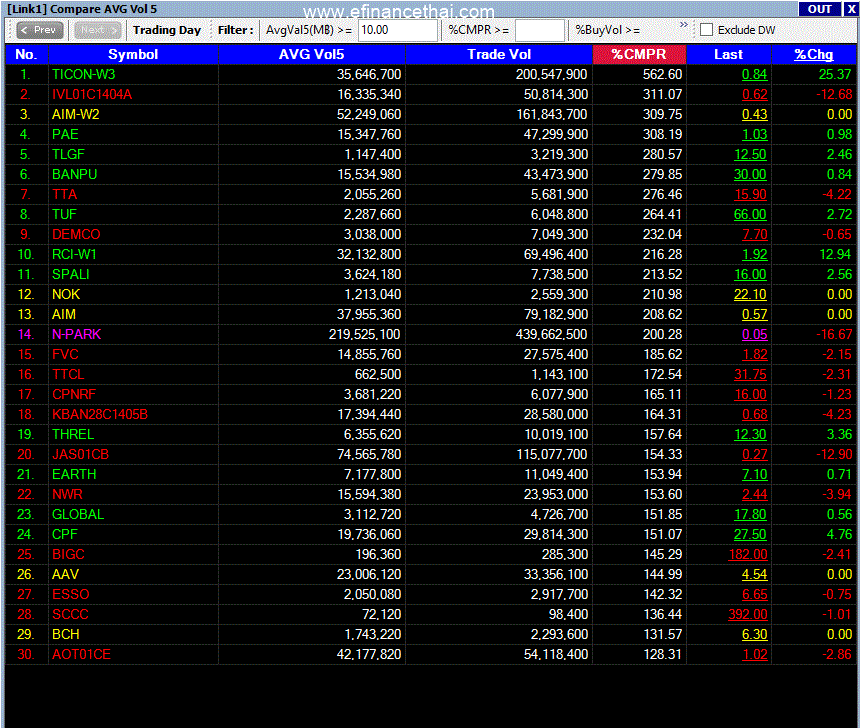Image resolution: width=860 pixels, height=728 pixels.
Task: Select symbol AAV
Action: coord(65,574)
